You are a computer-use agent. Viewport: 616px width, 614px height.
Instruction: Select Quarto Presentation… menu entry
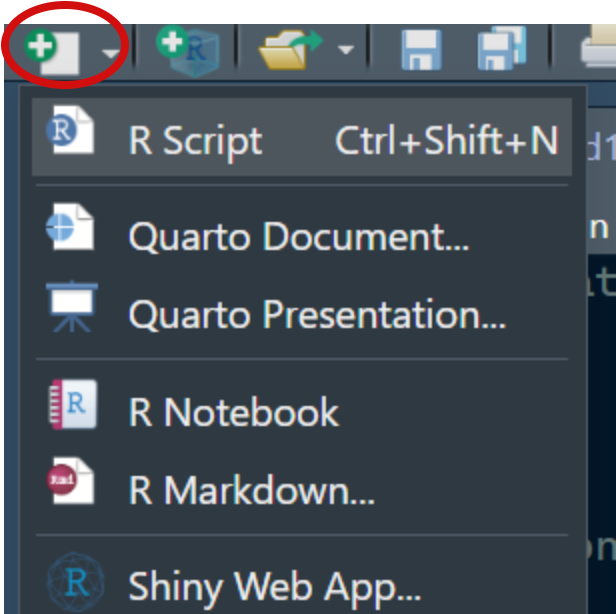[316, 314]
